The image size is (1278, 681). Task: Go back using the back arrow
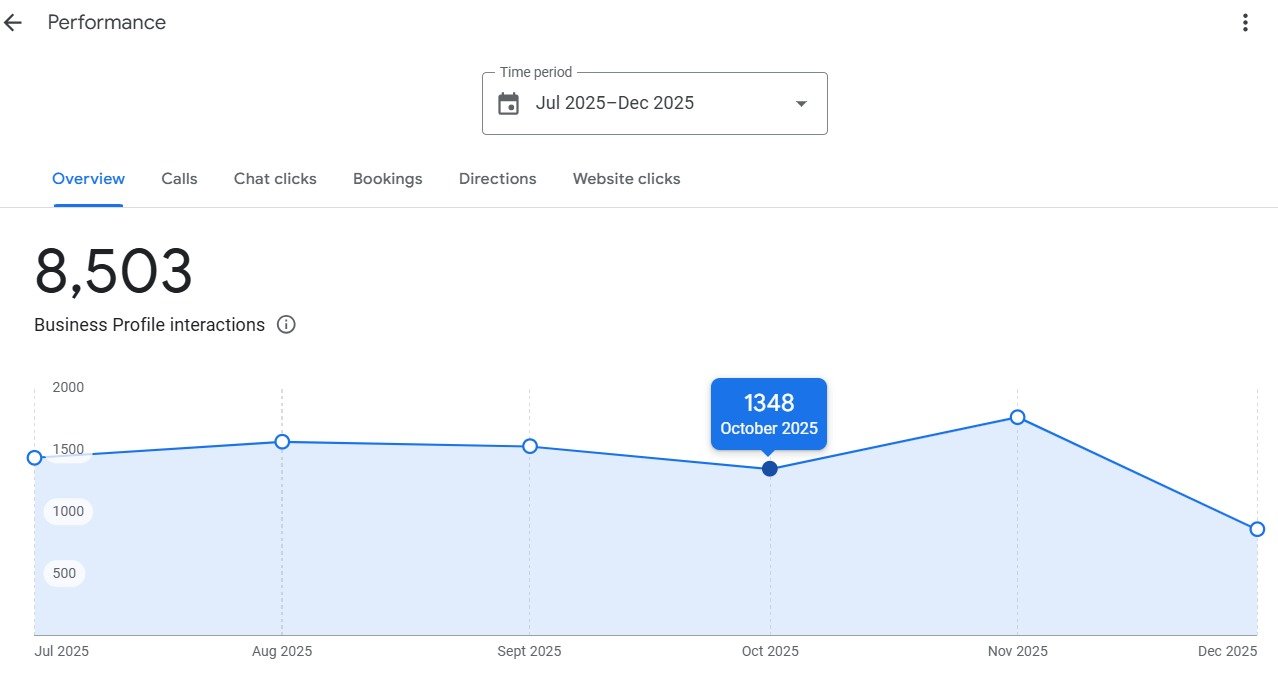tap(13, 23)
